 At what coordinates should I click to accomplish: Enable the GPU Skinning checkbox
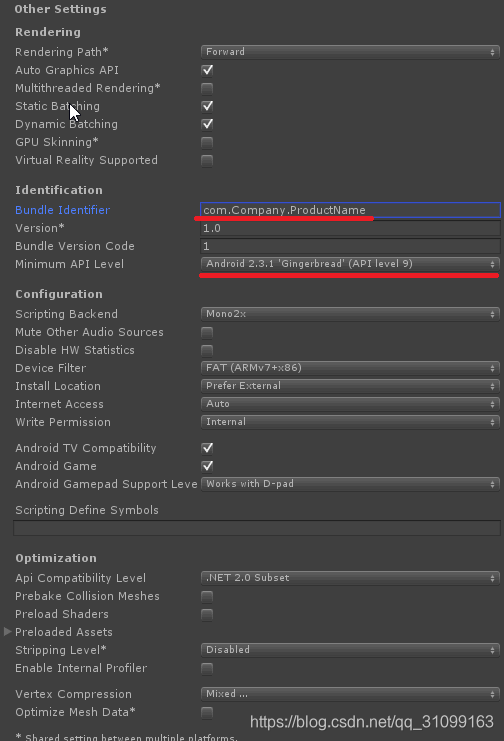(x=207, y=142)
